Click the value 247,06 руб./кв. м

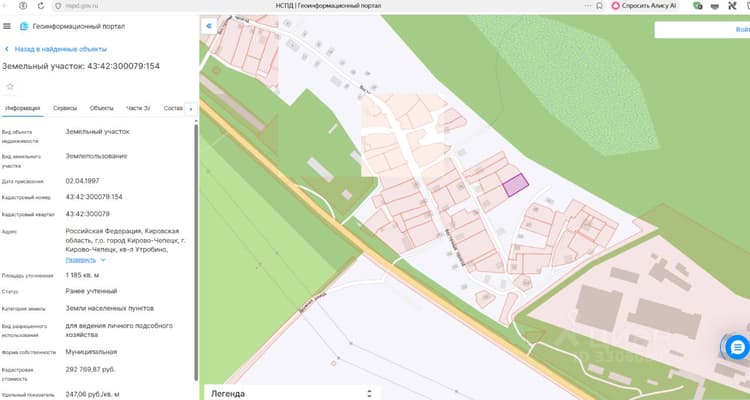tap(92, 395)
